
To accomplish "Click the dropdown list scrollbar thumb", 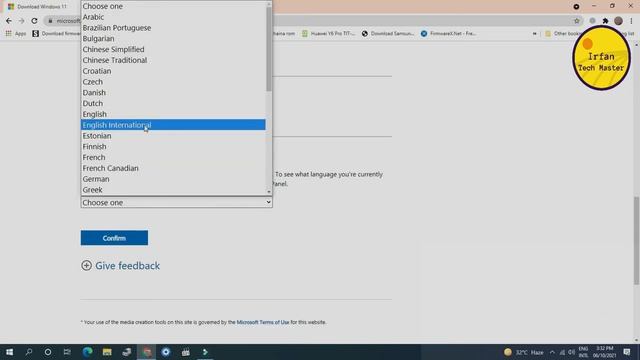I will (269, 49).
